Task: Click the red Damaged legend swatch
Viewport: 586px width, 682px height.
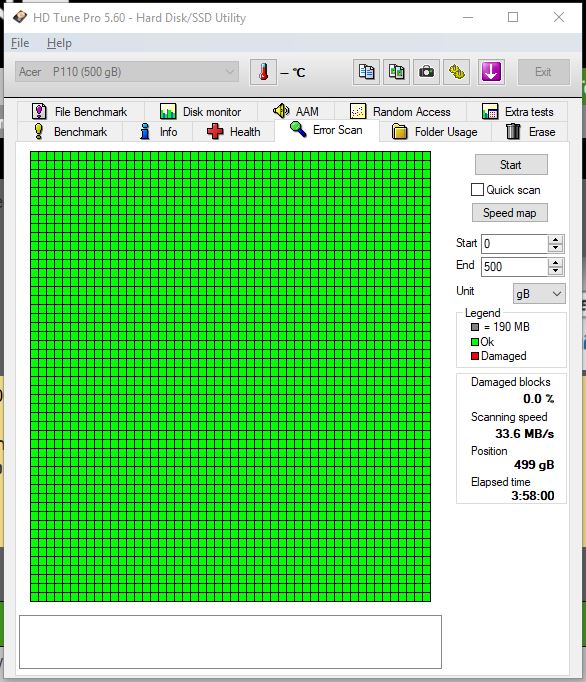Action: pyautogui.click(x=475, y=356)
